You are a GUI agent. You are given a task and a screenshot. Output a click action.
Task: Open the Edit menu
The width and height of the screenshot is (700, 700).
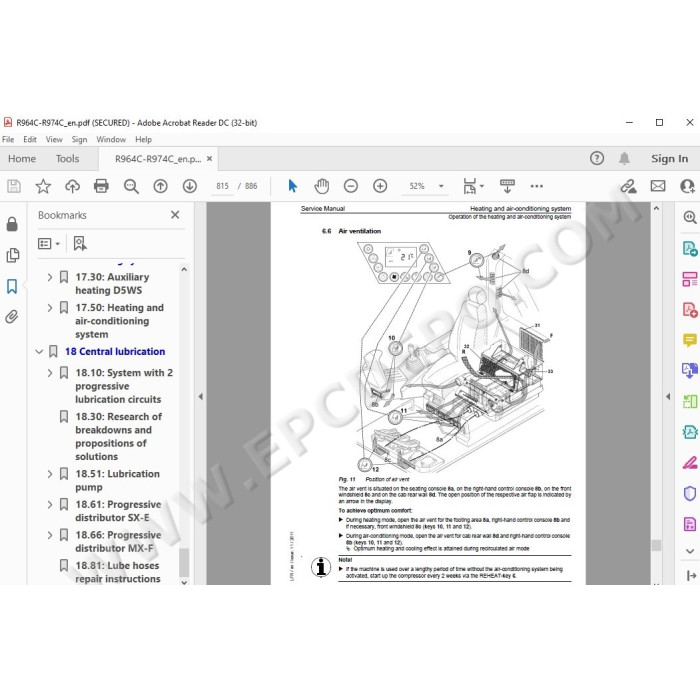[x=30, y=139]
